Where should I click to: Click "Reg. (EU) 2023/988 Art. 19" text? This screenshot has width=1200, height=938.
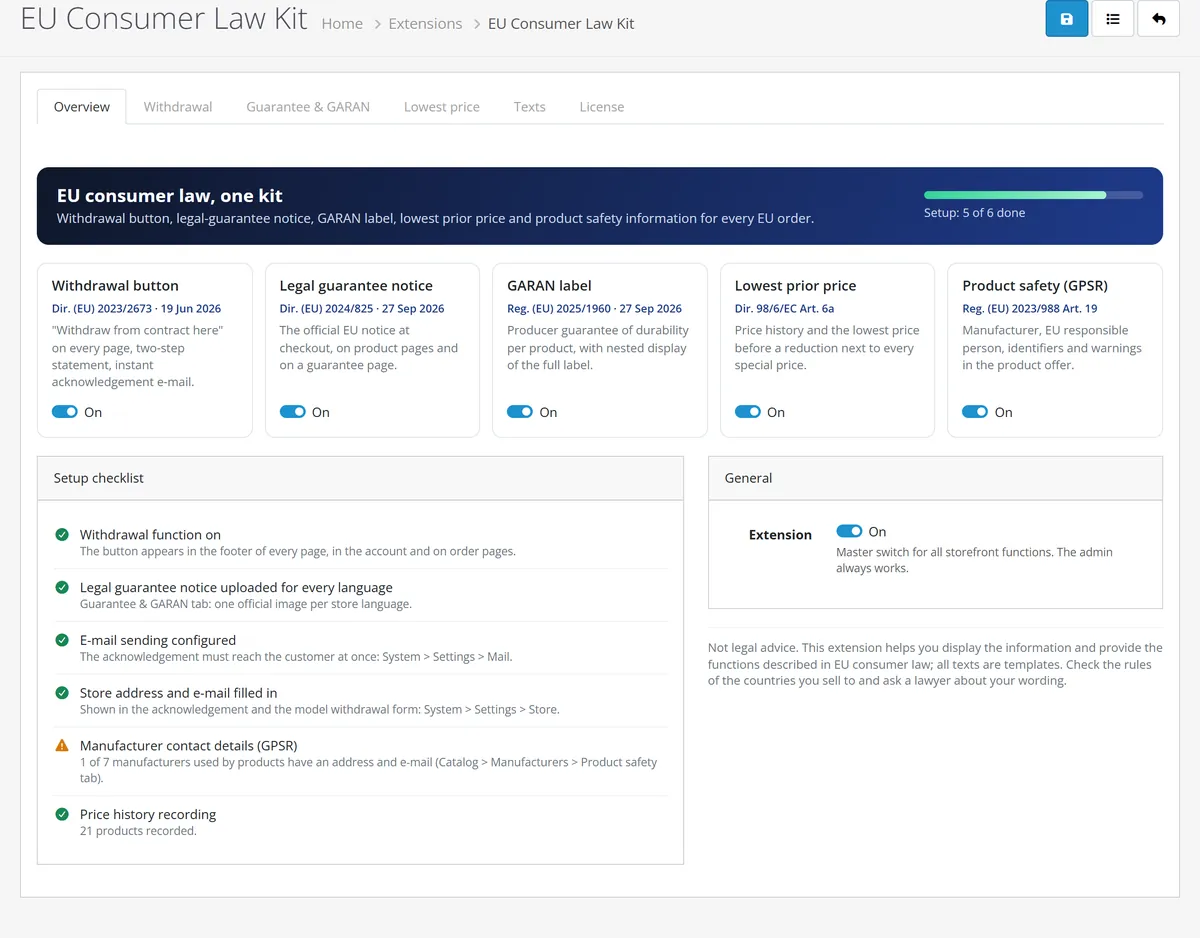(1029, 309)
